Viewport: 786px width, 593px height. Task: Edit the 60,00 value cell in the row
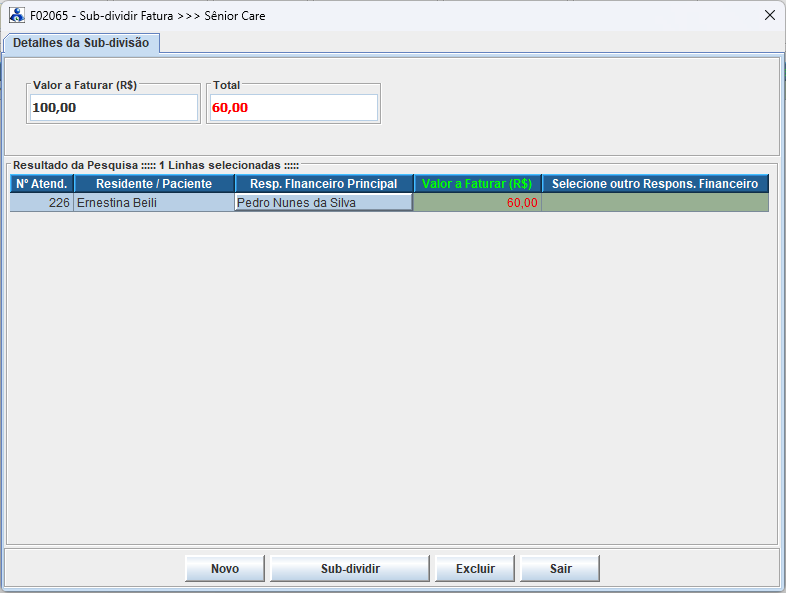(x=477, y=203)
